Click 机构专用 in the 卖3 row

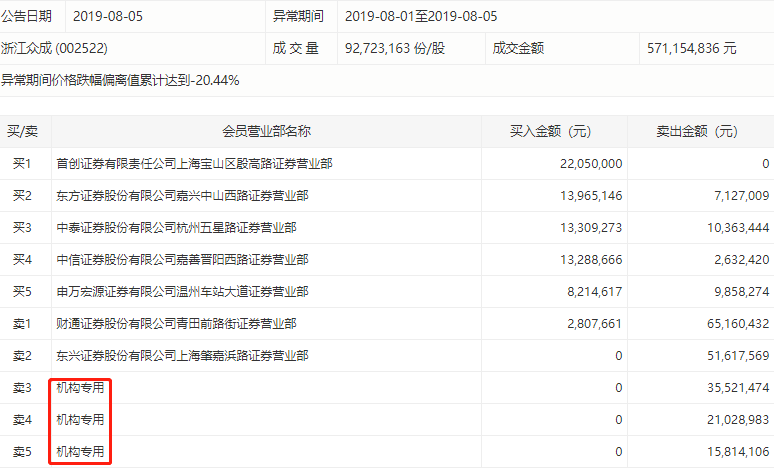click(80, 387)
